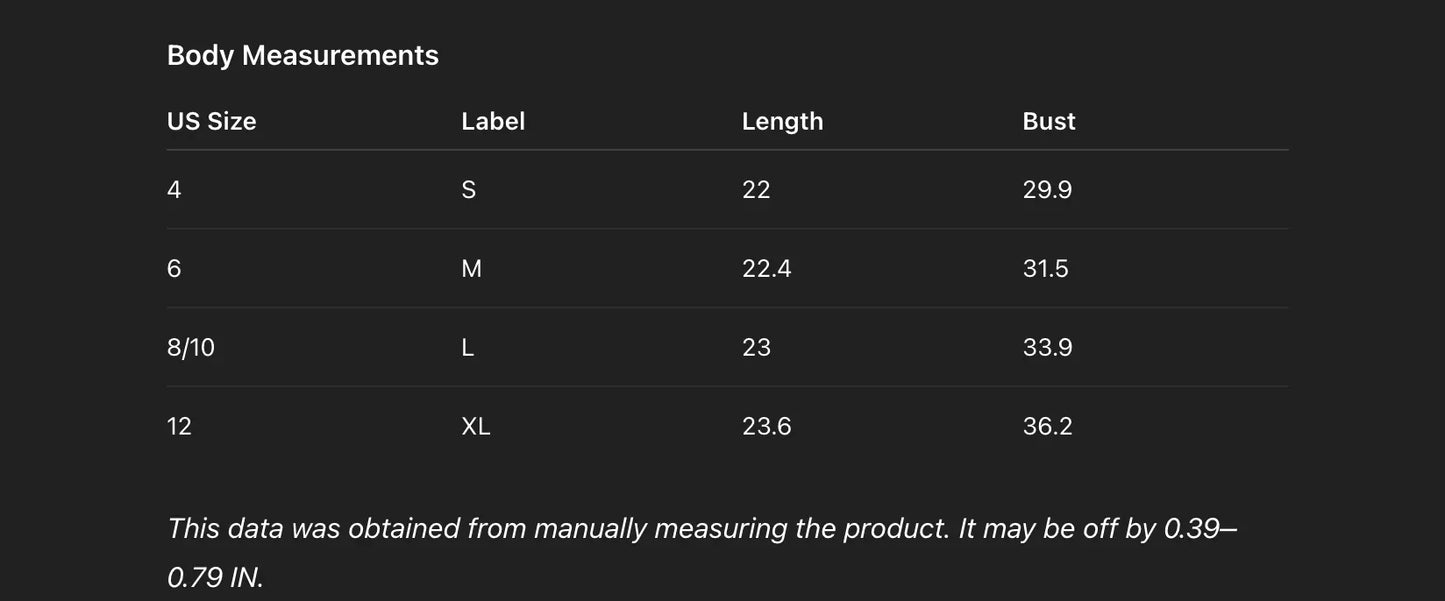This screenshot has height=601, width=1445.
Task: Click the Label column header
Action: pos(492,121)
